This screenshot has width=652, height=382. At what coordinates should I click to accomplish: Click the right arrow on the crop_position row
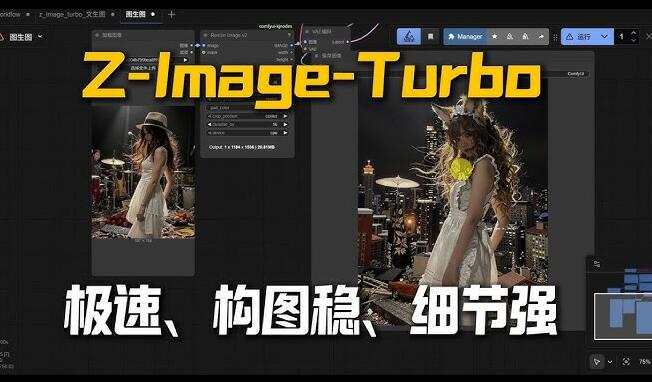pos(285,116)
